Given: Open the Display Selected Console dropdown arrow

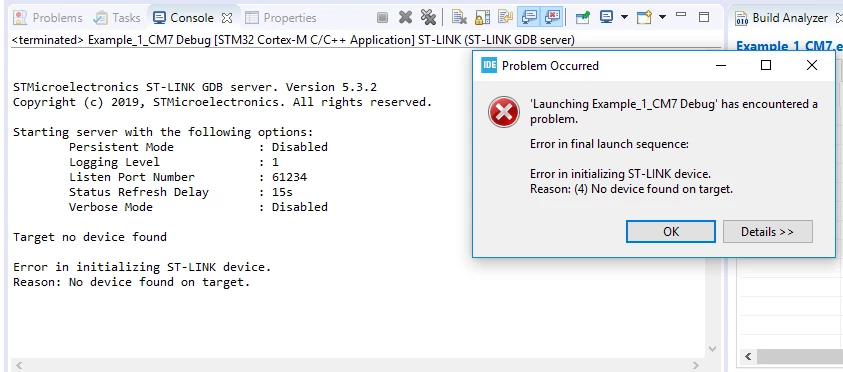Looking at the screenshot, I should (624, 17).
